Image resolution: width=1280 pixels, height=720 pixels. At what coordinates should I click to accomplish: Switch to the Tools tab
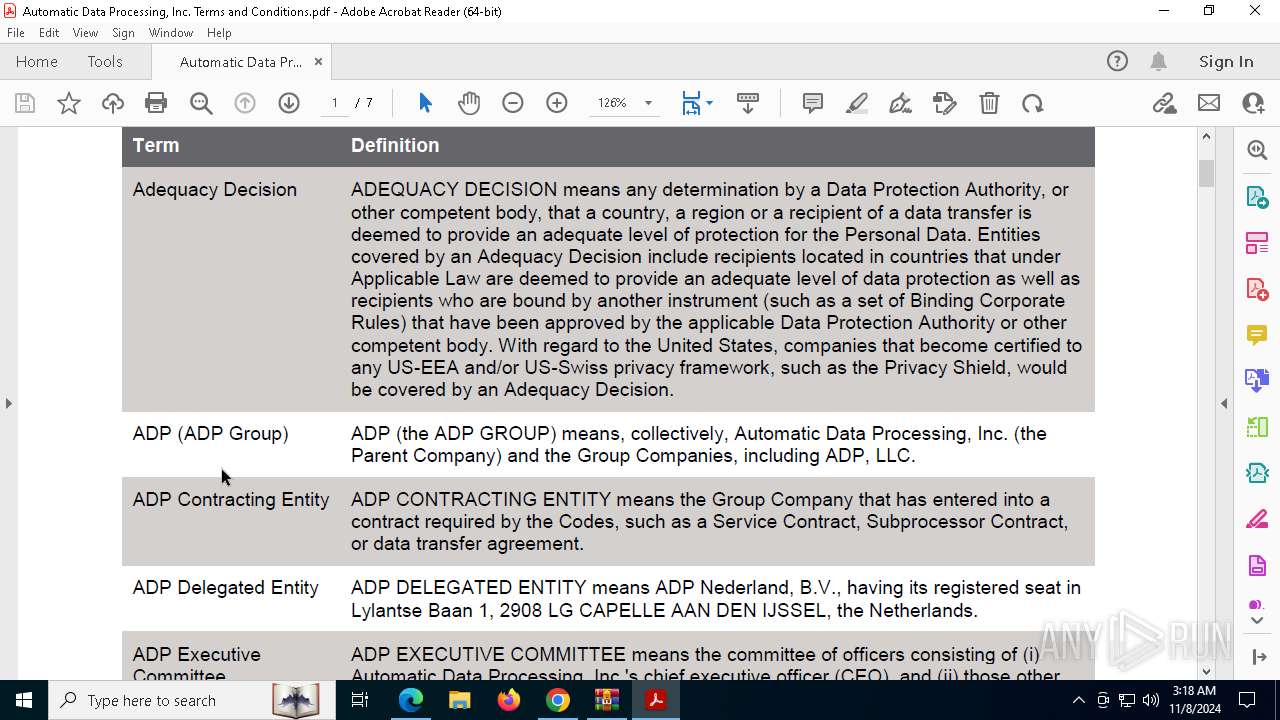pyautogui.click(x=105, y=62)
